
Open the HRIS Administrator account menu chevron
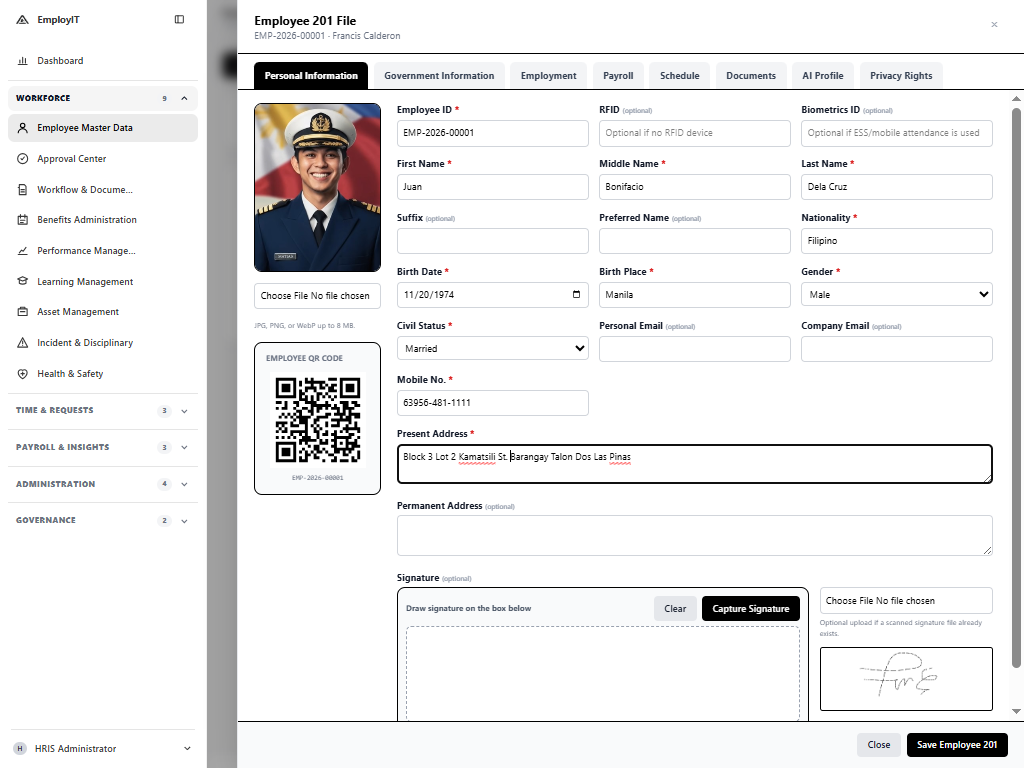click(187, 748)
